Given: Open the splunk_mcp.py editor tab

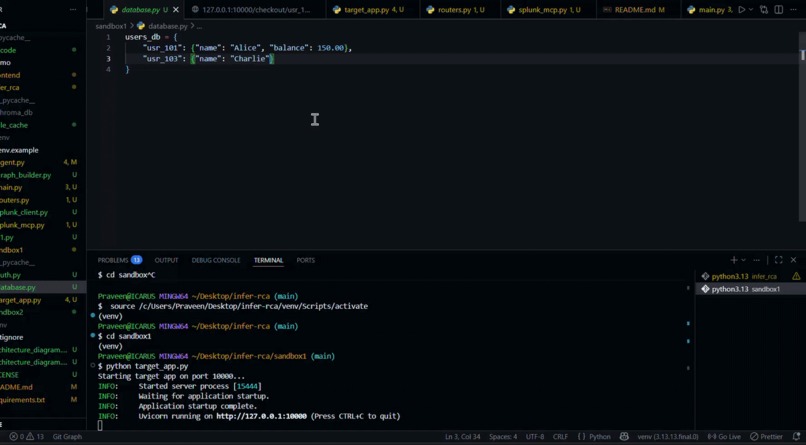Looking at the screenshot, I should pyautogui.click(x=544, y=10).
